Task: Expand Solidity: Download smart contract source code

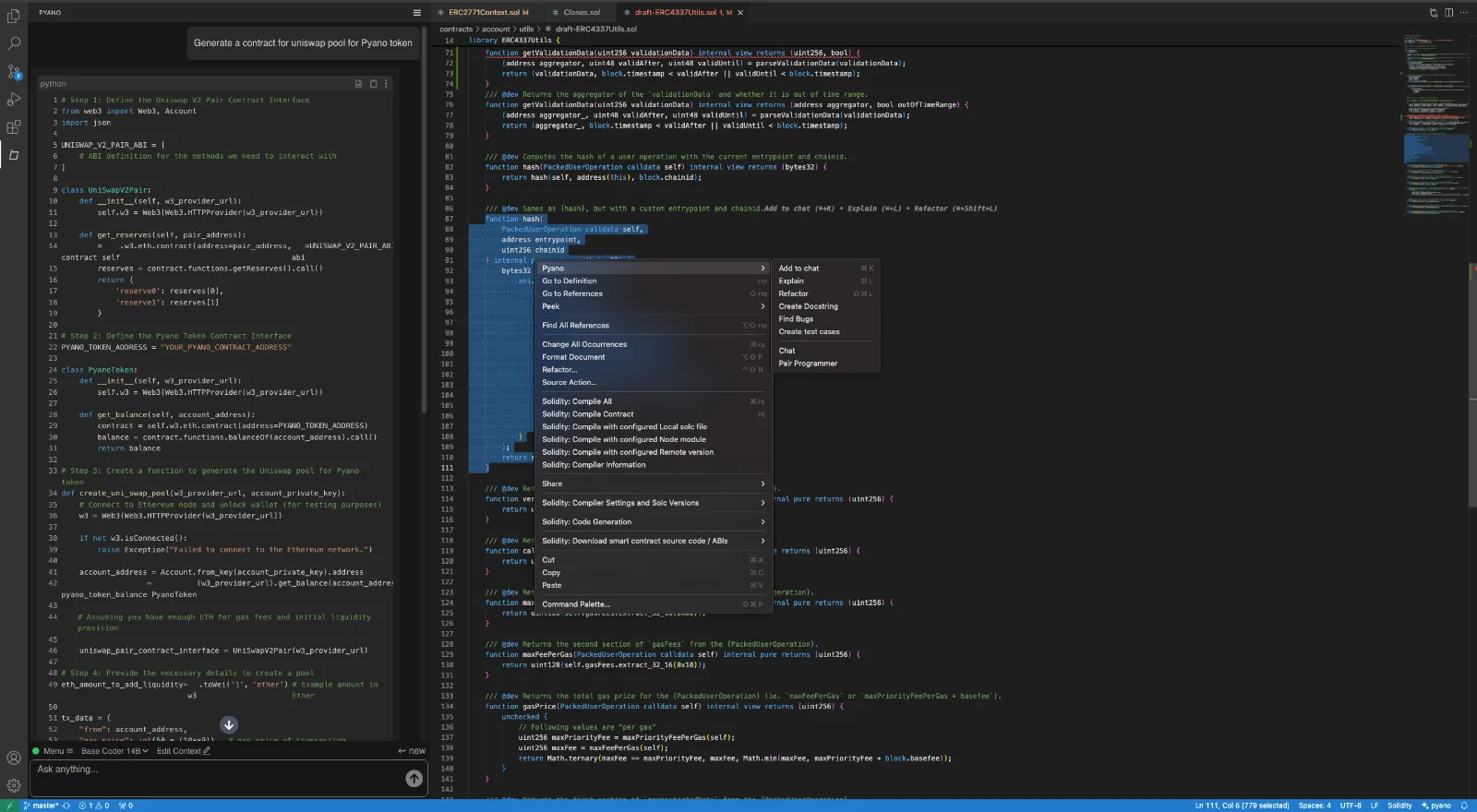Action: click(x=654, y=541)
